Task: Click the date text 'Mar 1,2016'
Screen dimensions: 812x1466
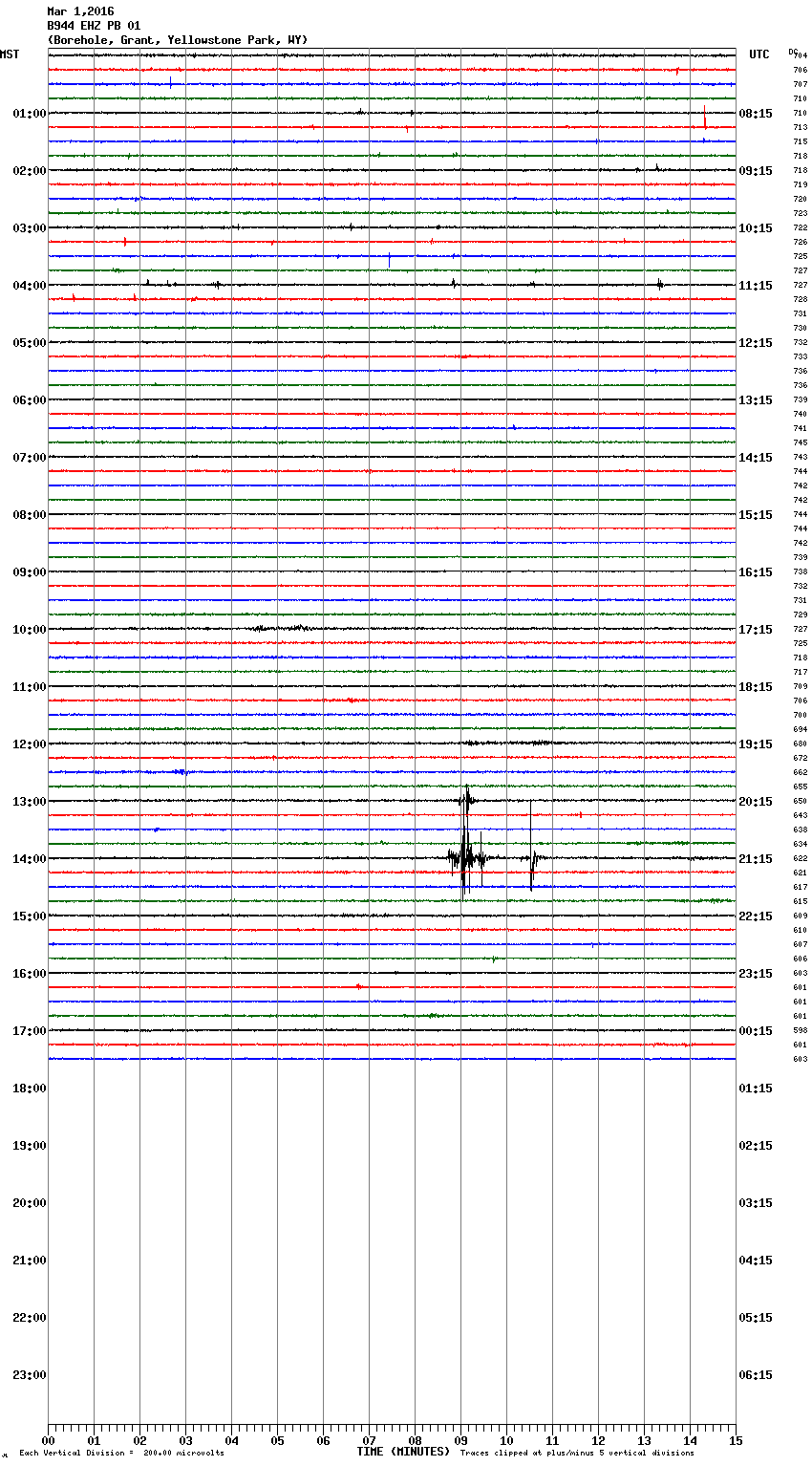Action: (80, 11)
